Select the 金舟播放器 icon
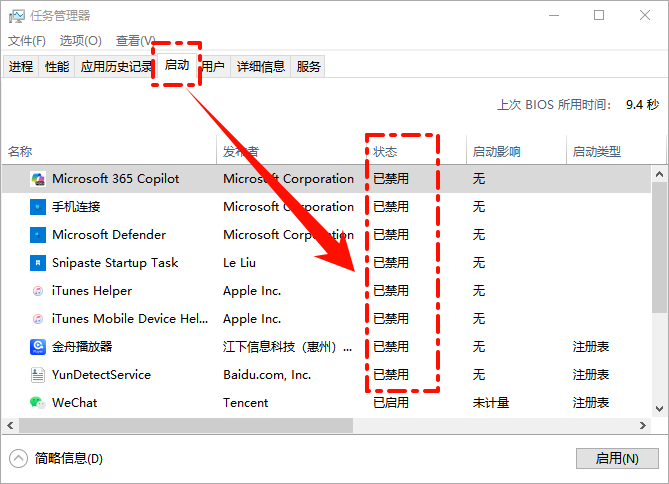The width and height of the screenshot is (669, 484). click(x=37, y=347)
